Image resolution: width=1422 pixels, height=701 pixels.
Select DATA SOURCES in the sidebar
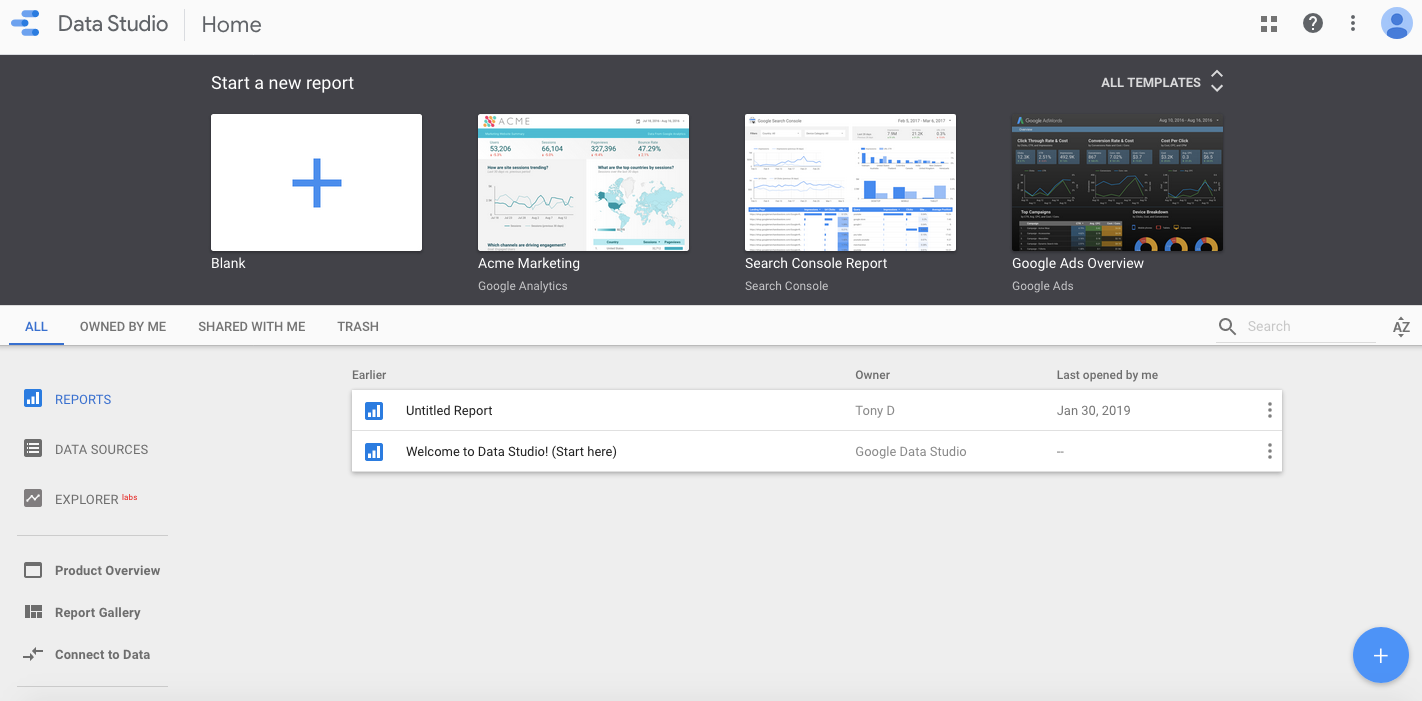coord(101,449)
